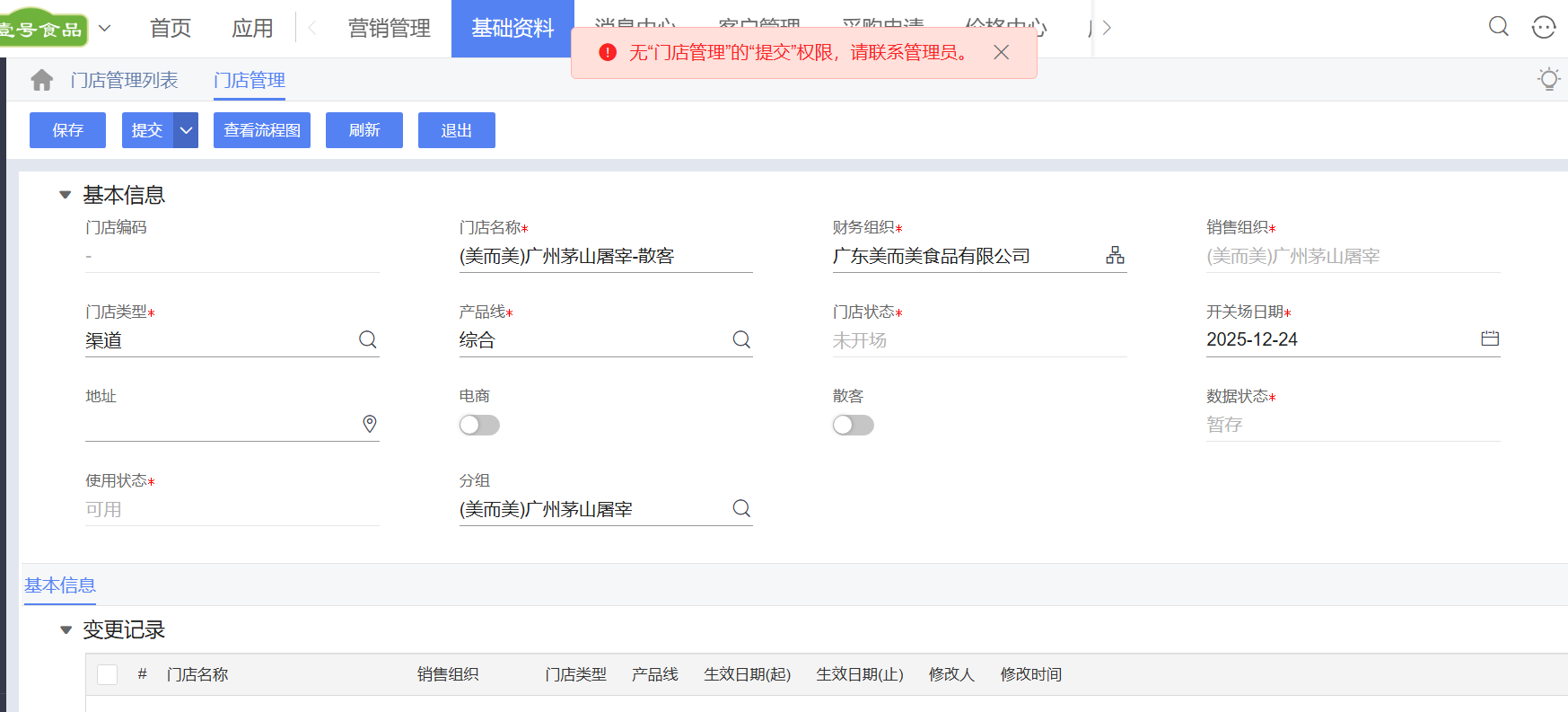
Task: Open the 门店管理列表 tab
Action: coord(124,80)
